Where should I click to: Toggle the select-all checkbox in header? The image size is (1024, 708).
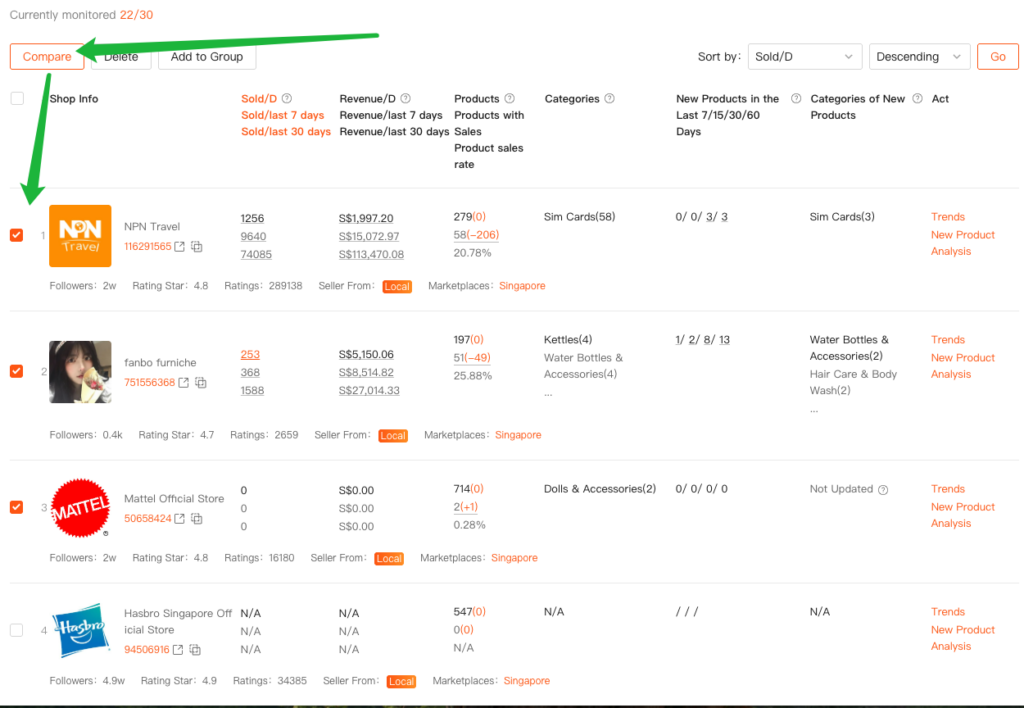pos(16,99)
